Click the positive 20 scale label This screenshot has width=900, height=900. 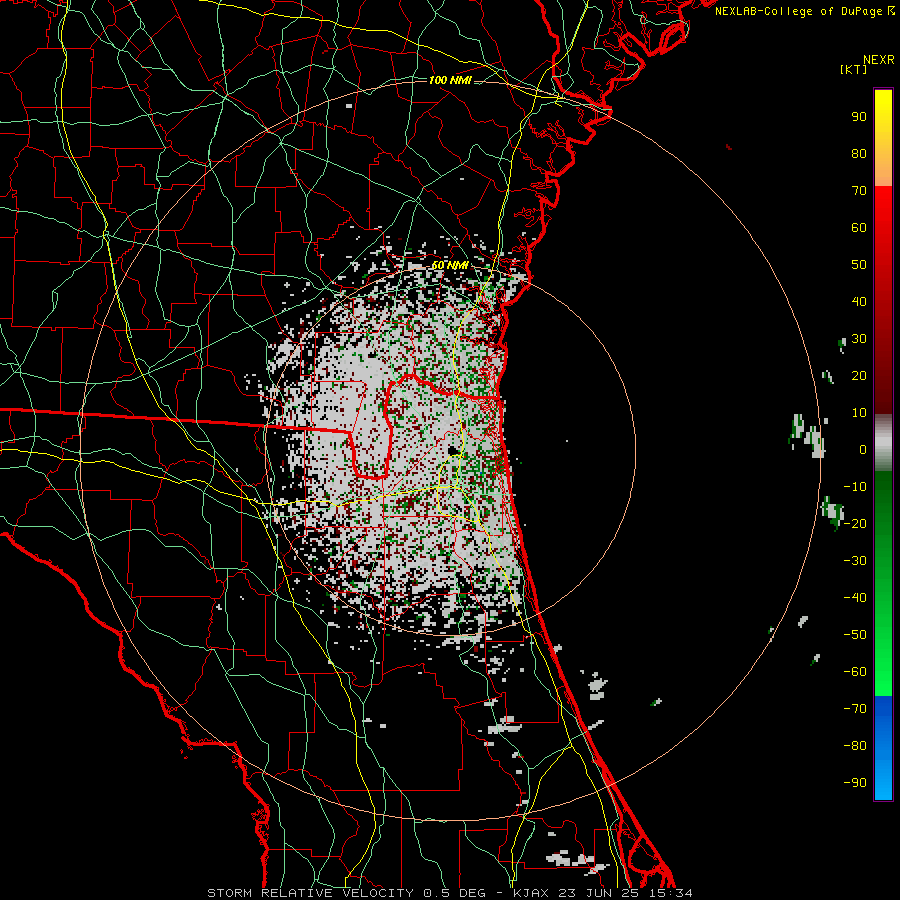[x=859, y=376]
